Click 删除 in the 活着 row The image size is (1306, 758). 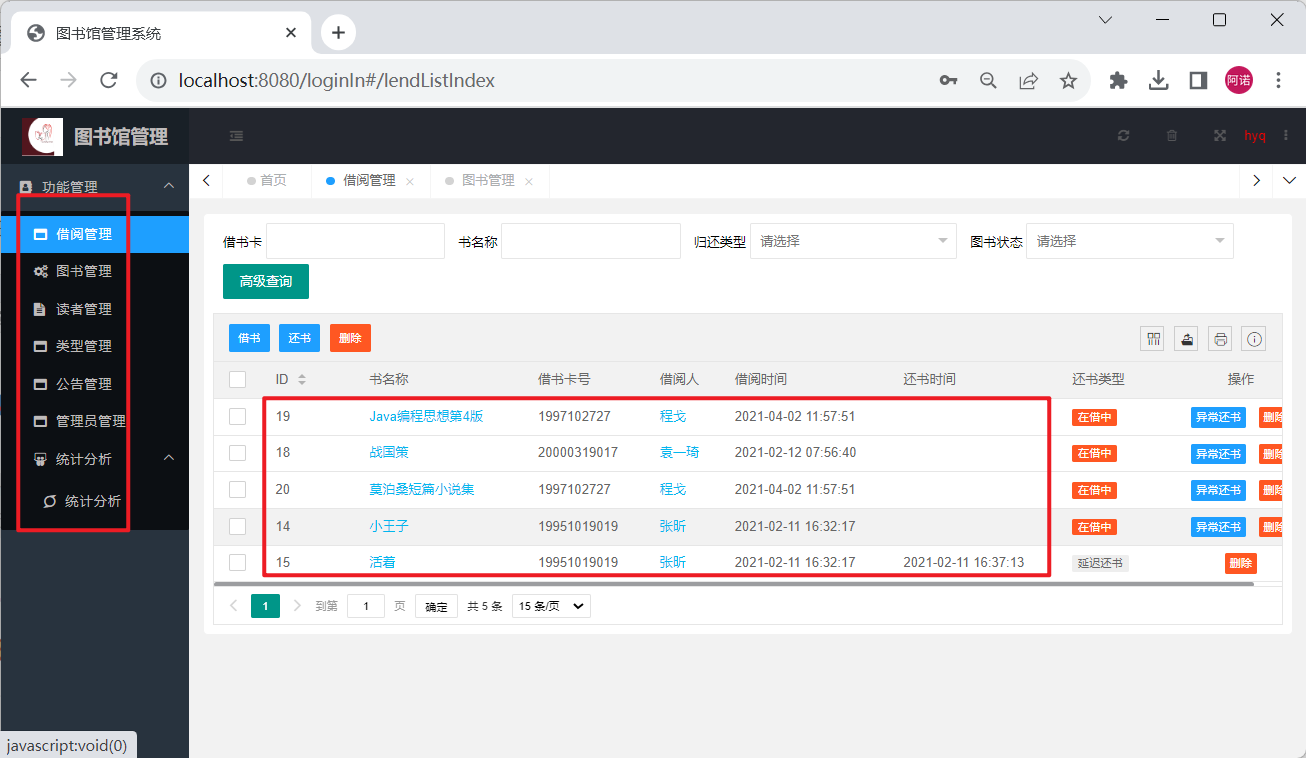1241,563
